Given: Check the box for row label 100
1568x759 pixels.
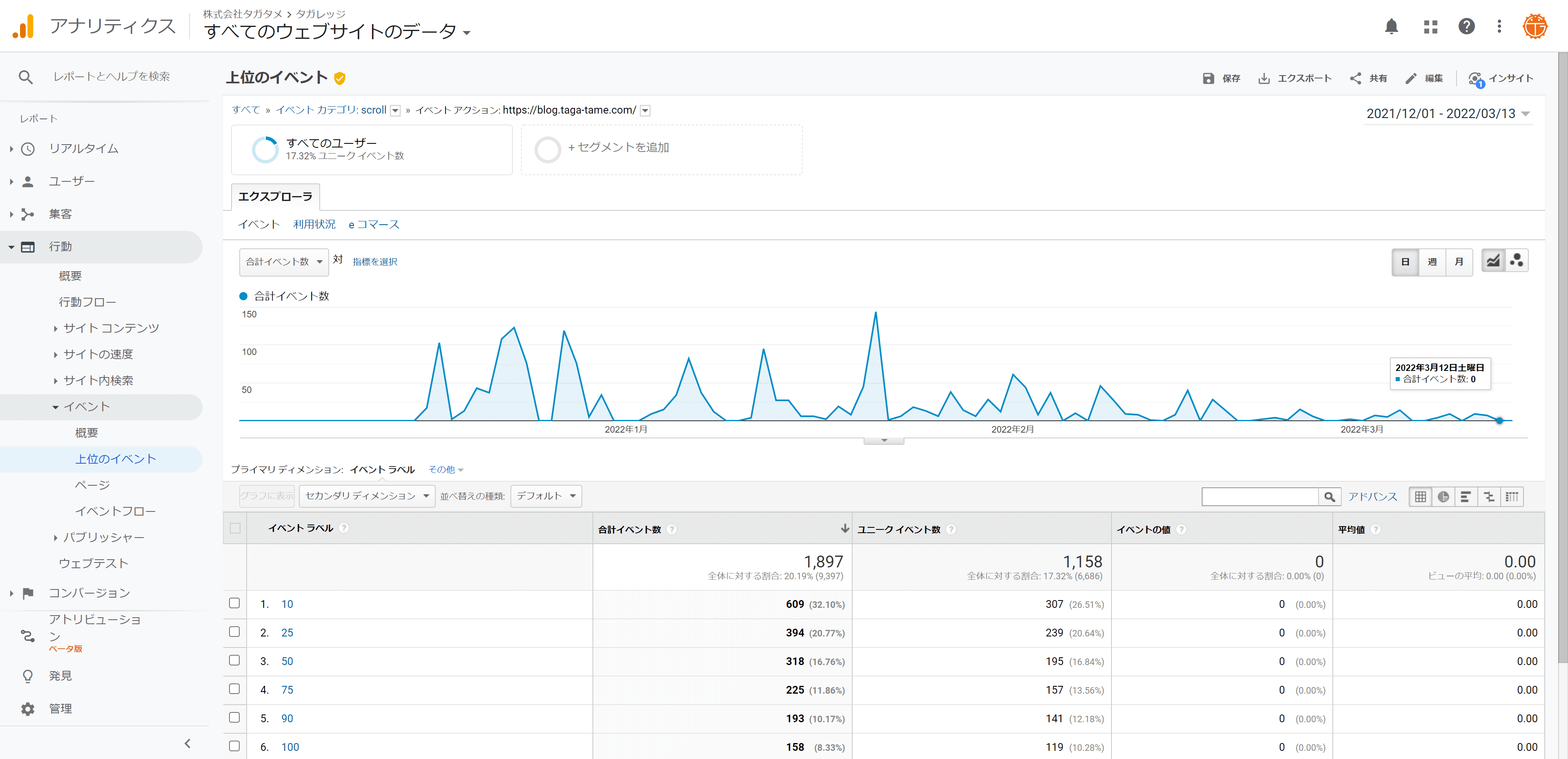Looking at the screenshot, I should coord(234,746).
